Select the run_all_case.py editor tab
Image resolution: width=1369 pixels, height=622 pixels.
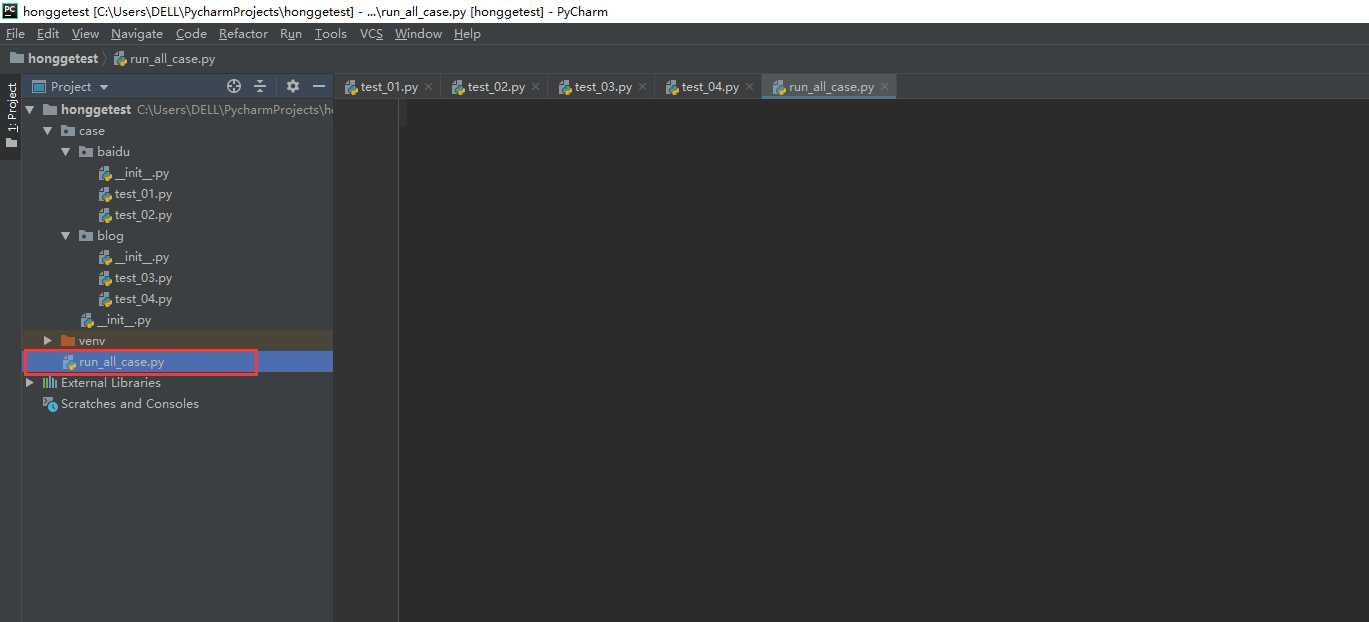click(x=831, y=87)
